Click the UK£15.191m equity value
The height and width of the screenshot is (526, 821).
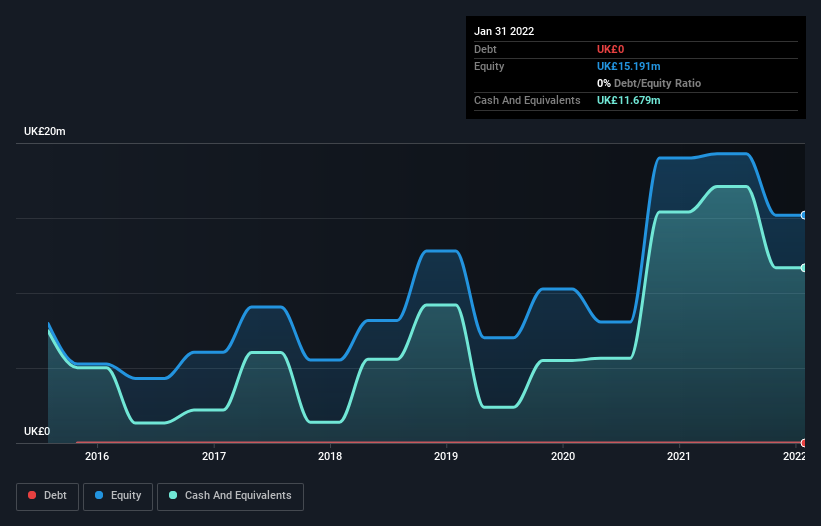point(628,66)
